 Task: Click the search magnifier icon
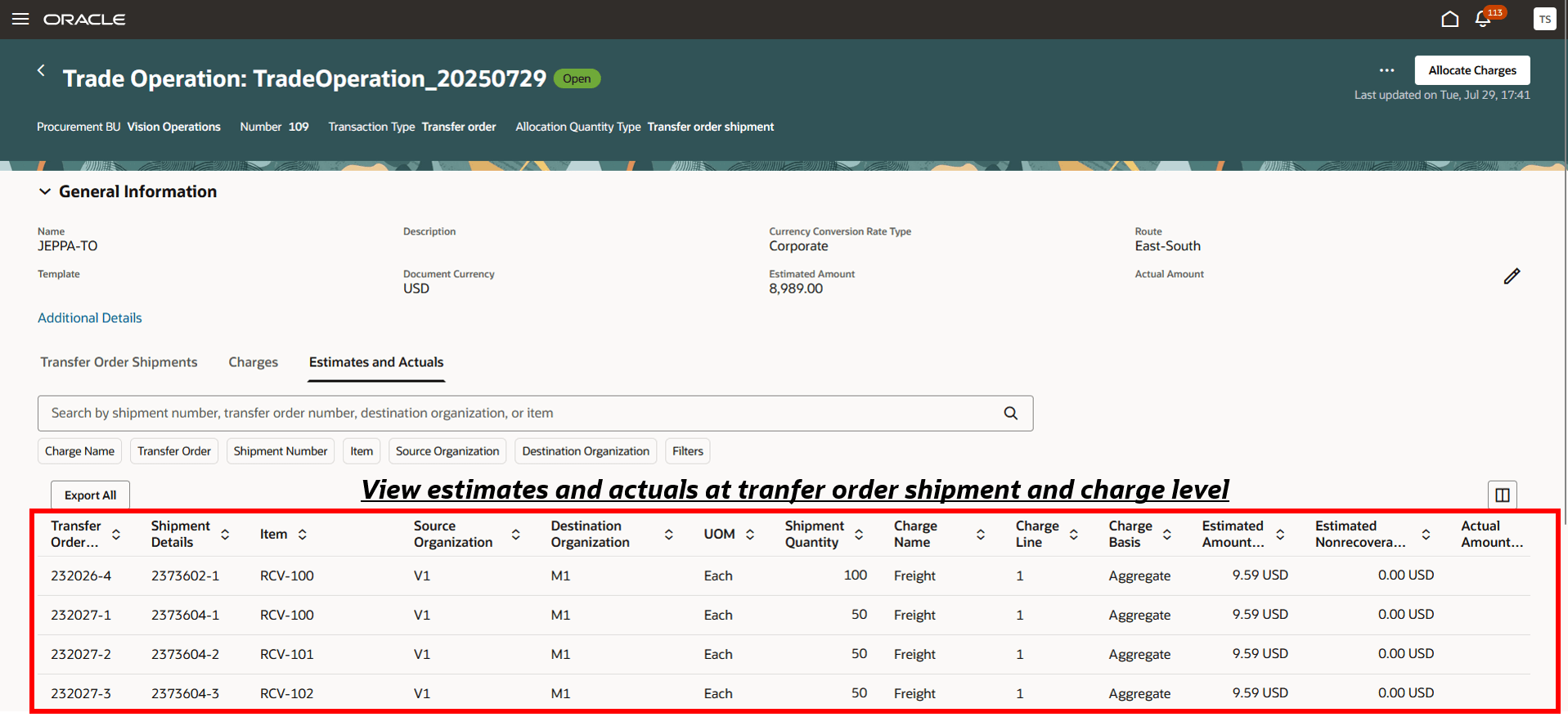[1011, 414]
